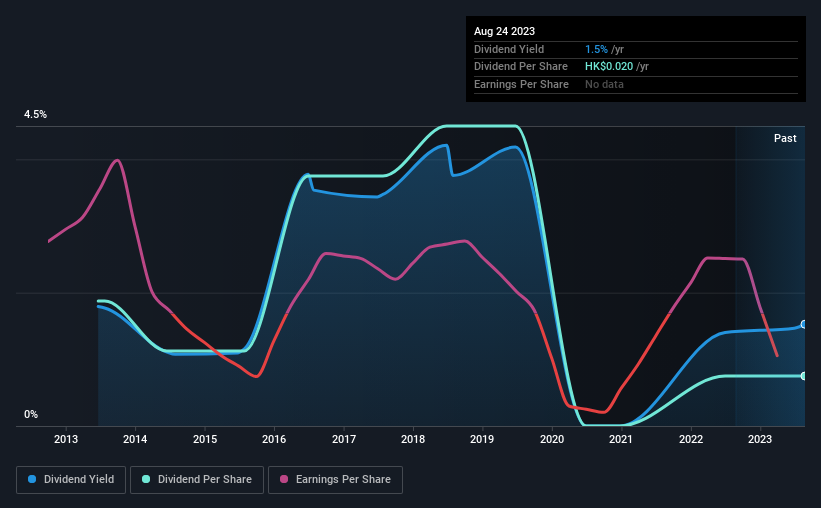Click the 1.5% dividend yield value
821x508 pixels.
596,49
